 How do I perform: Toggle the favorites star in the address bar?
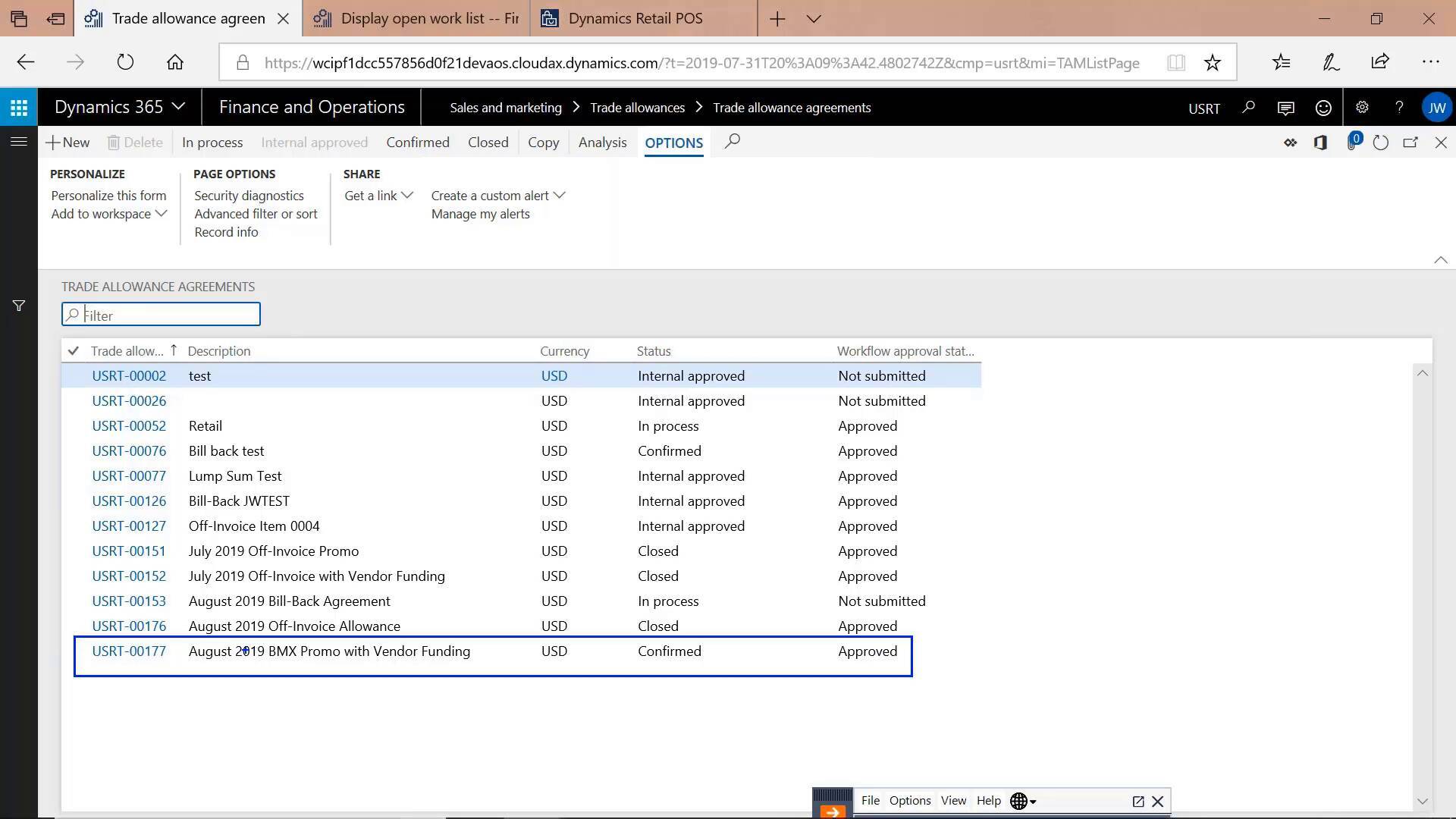(x=1212, y=62)
